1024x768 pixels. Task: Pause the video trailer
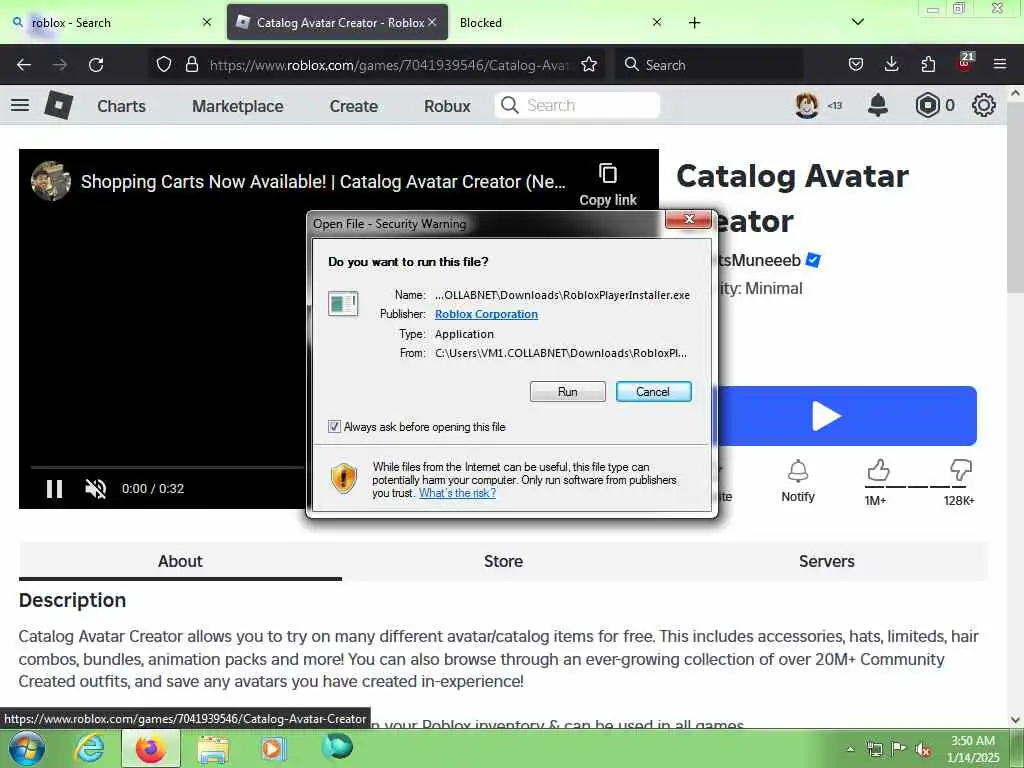click(54, 488)
